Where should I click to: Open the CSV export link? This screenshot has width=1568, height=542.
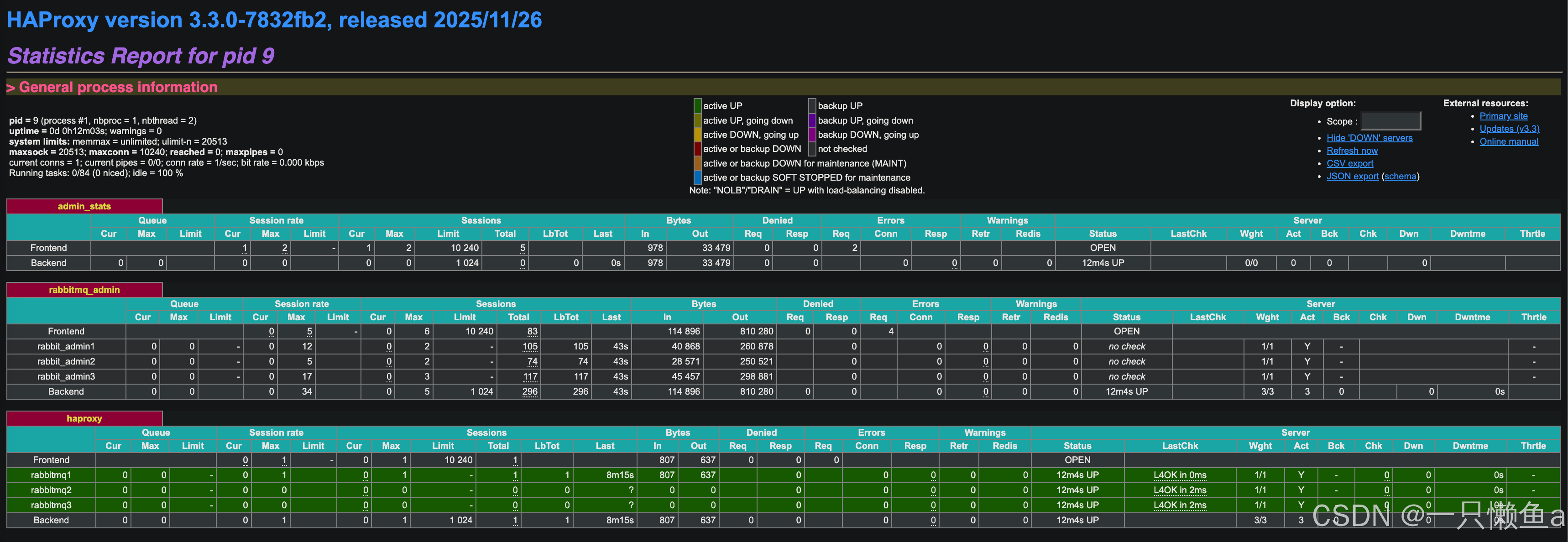1349,164
